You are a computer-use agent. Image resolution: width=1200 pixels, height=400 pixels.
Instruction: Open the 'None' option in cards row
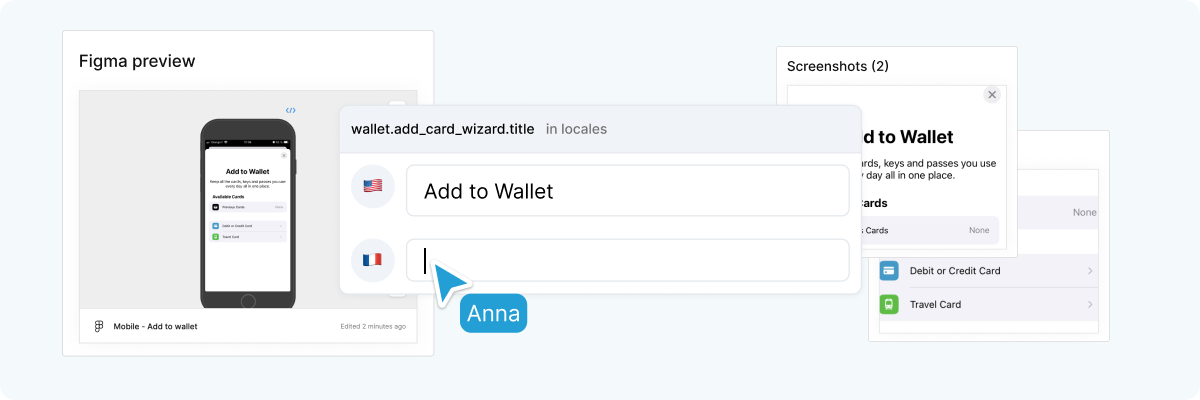pyautogui.click(x=979, y=230)
